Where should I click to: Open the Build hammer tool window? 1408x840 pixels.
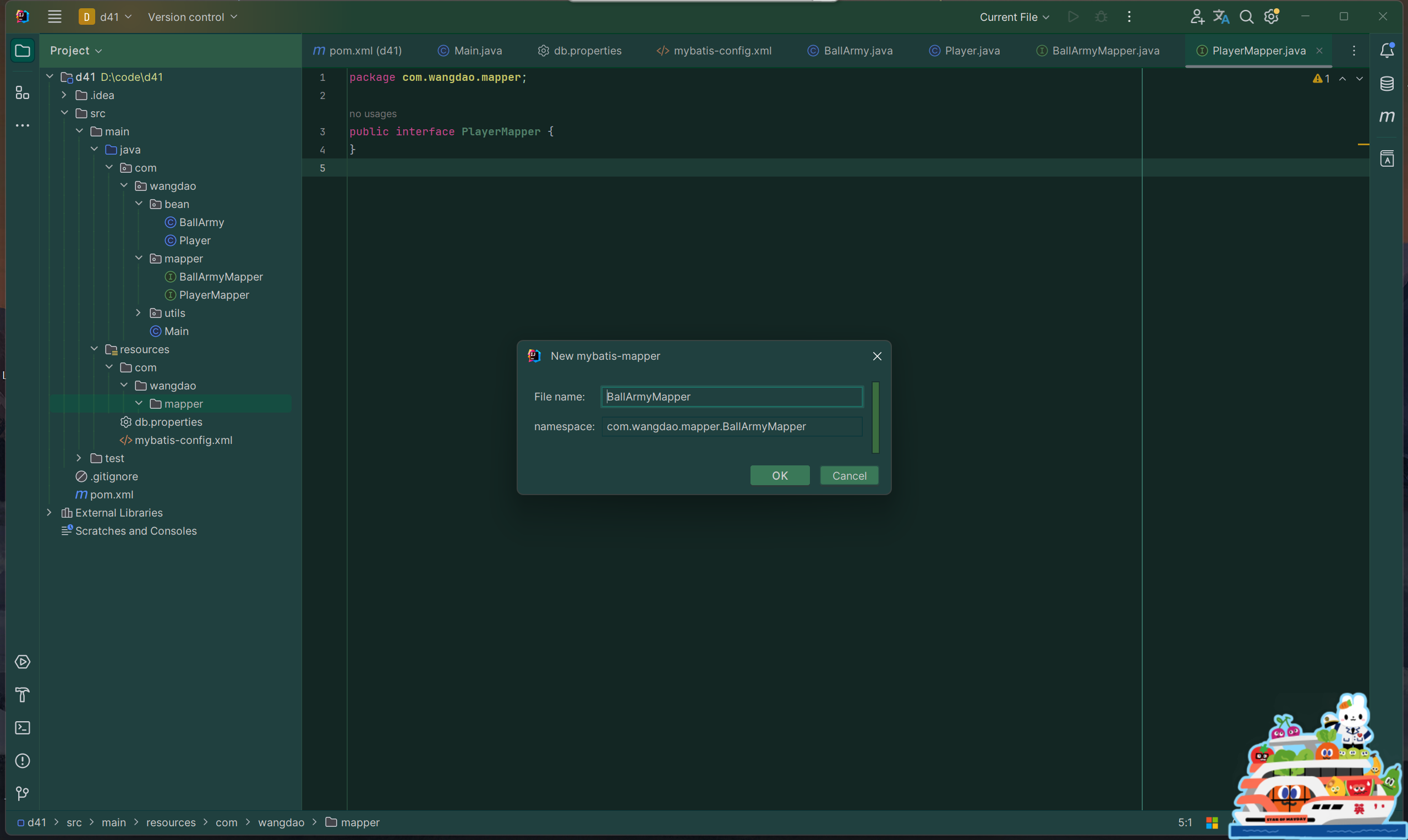click(x=23, y=695)
